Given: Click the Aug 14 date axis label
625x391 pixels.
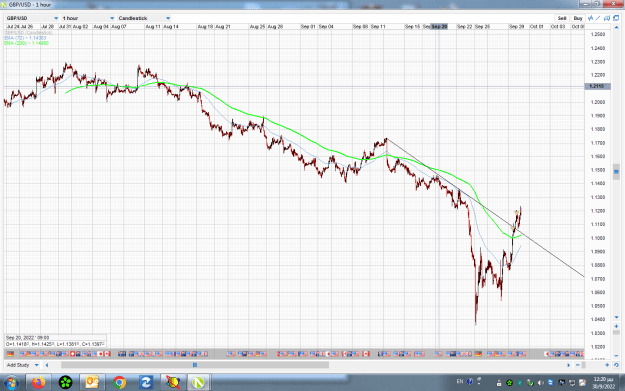Looking at the screenshot, I should [x=171, y=27].
